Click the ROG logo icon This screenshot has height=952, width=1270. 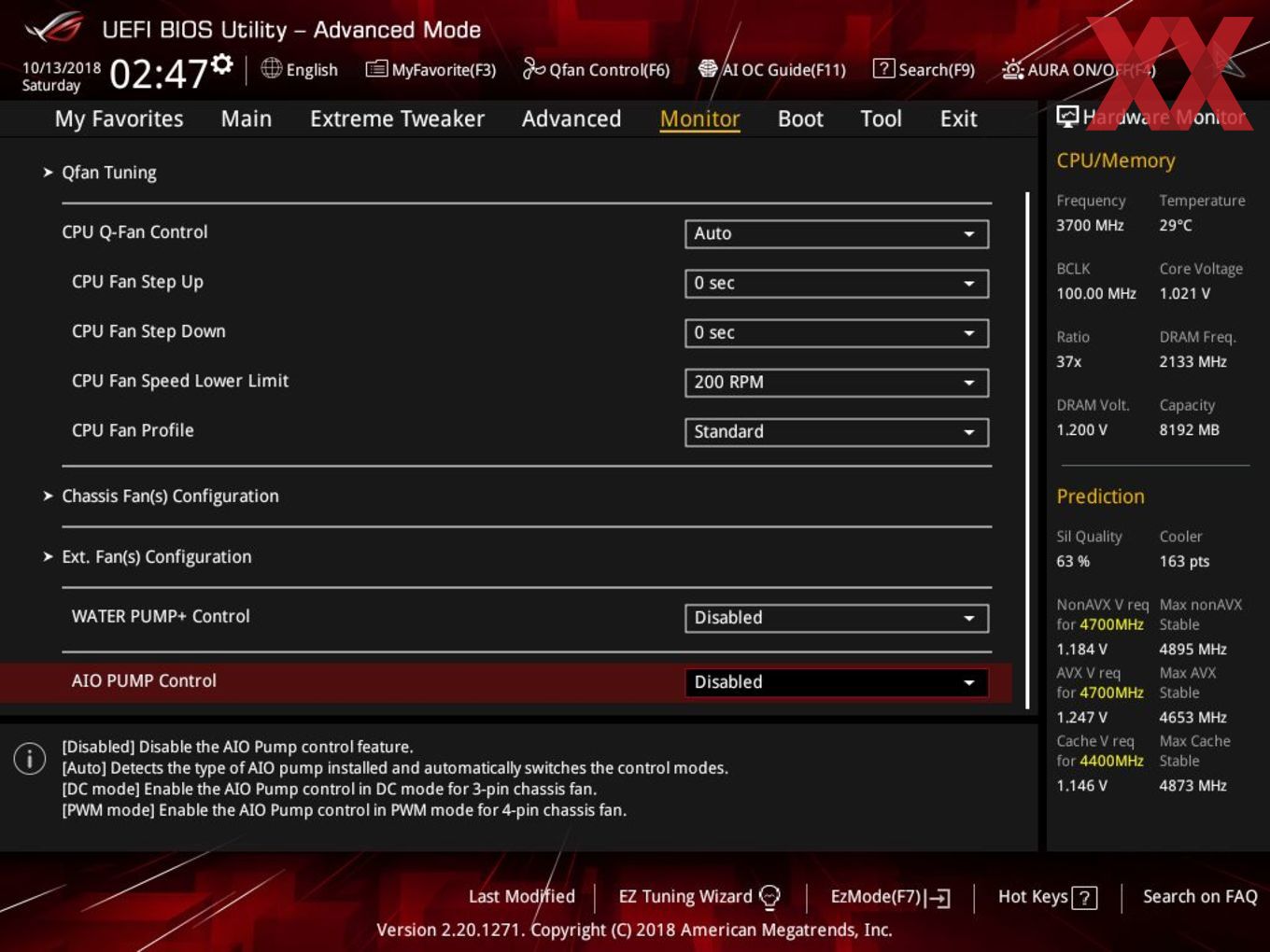pos(53,28)
